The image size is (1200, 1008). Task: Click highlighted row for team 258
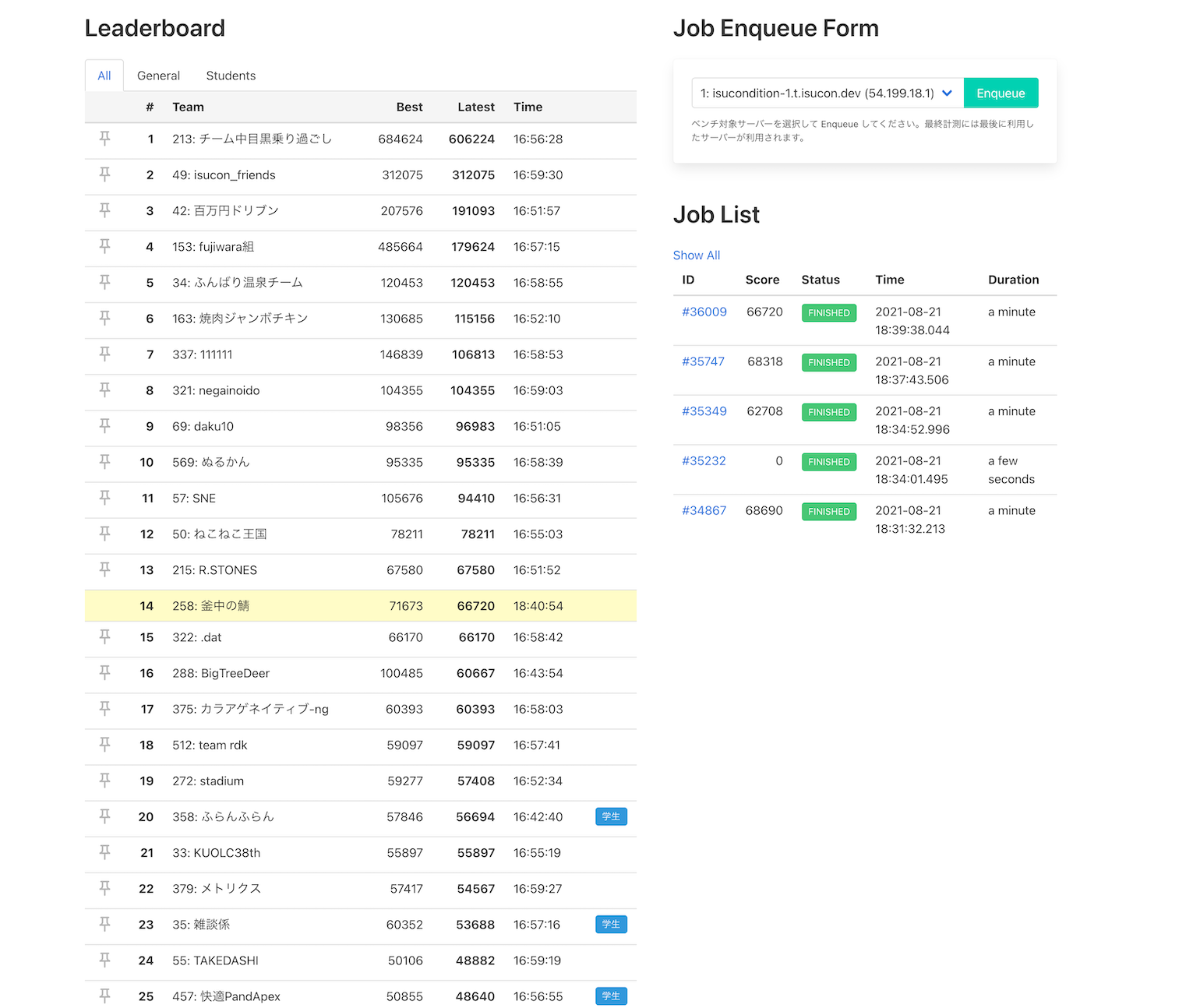[x=360, y=605]
